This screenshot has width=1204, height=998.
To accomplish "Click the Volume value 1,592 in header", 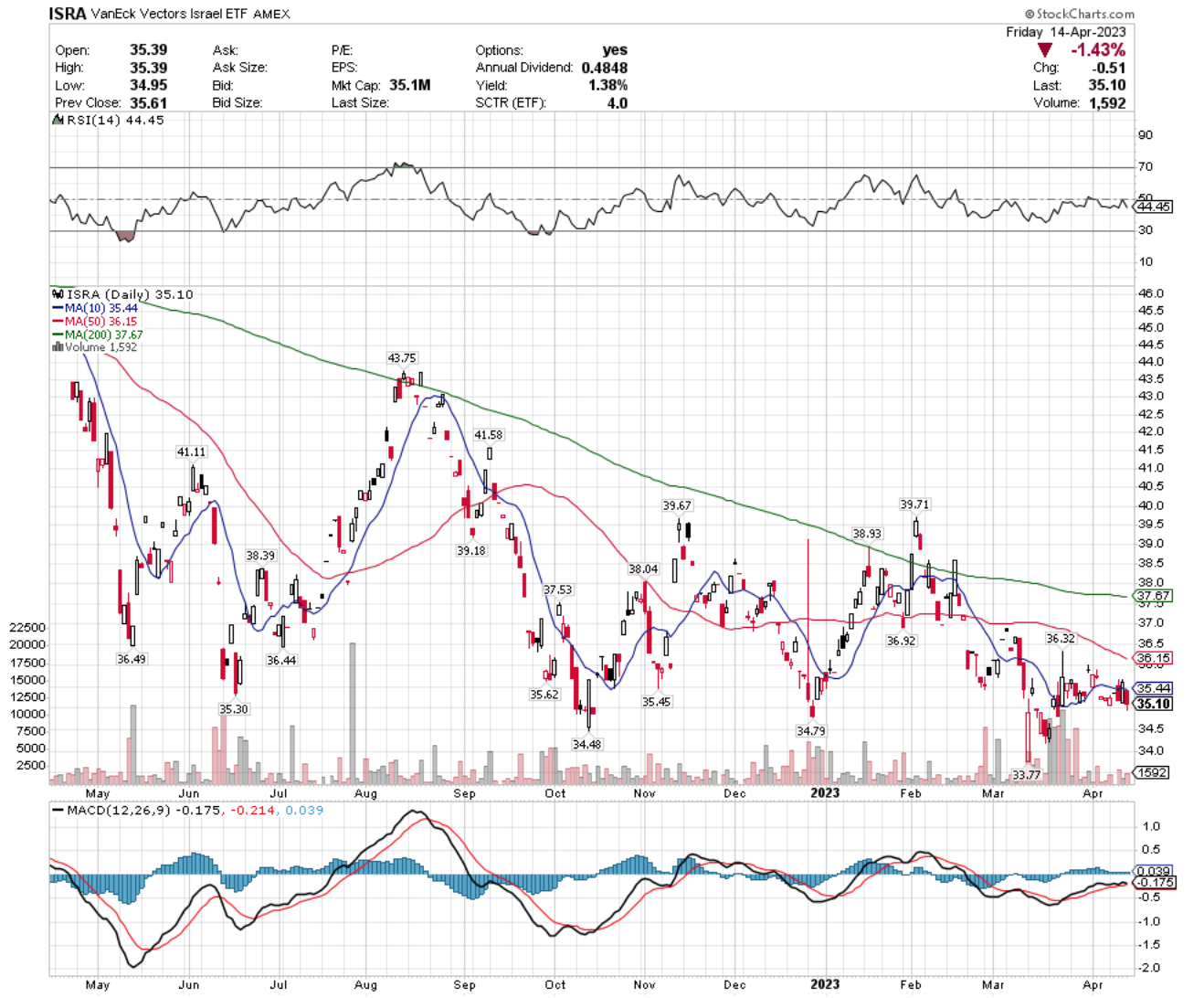I will click(x=1107, y=102).
